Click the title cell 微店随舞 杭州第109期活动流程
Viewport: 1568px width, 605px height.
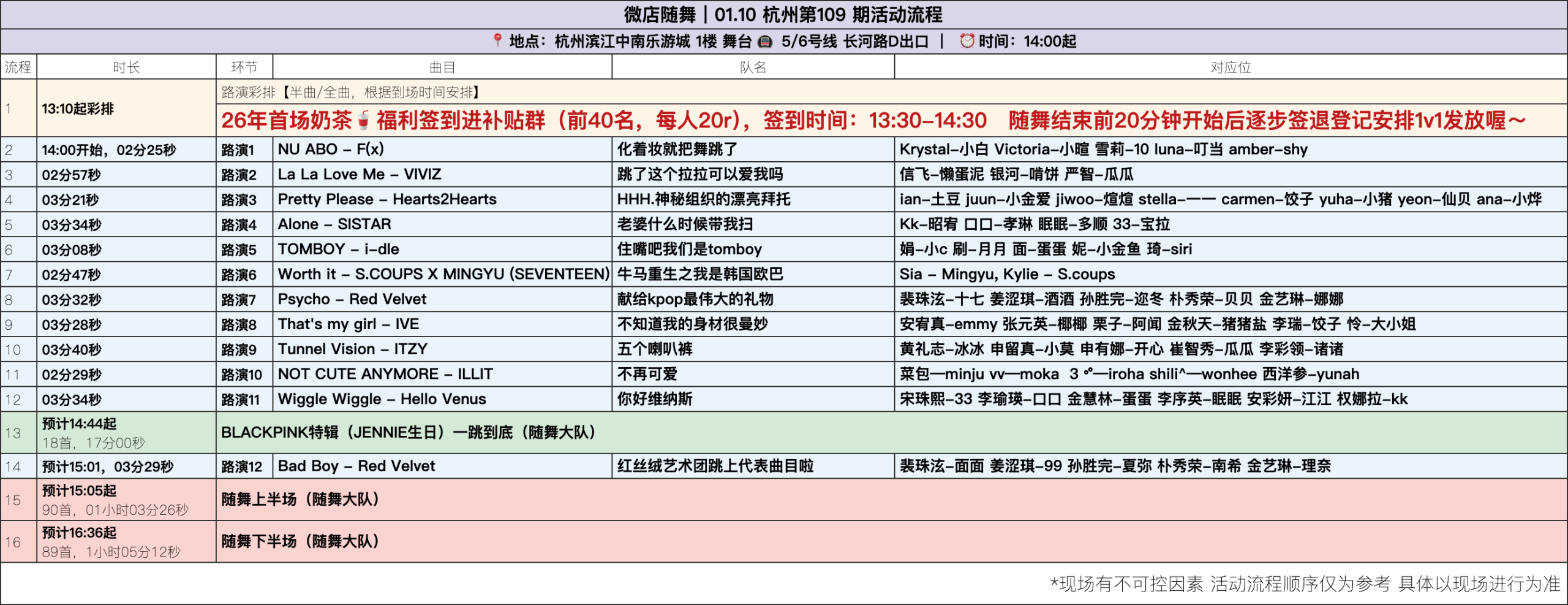pos(783,15)
